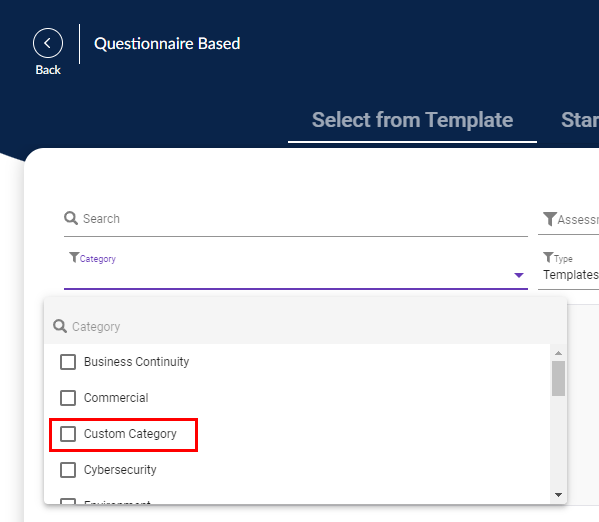Click the Type filter funnel icon
This screenshot has height=522, width=599.
click(x=548, y=257)
